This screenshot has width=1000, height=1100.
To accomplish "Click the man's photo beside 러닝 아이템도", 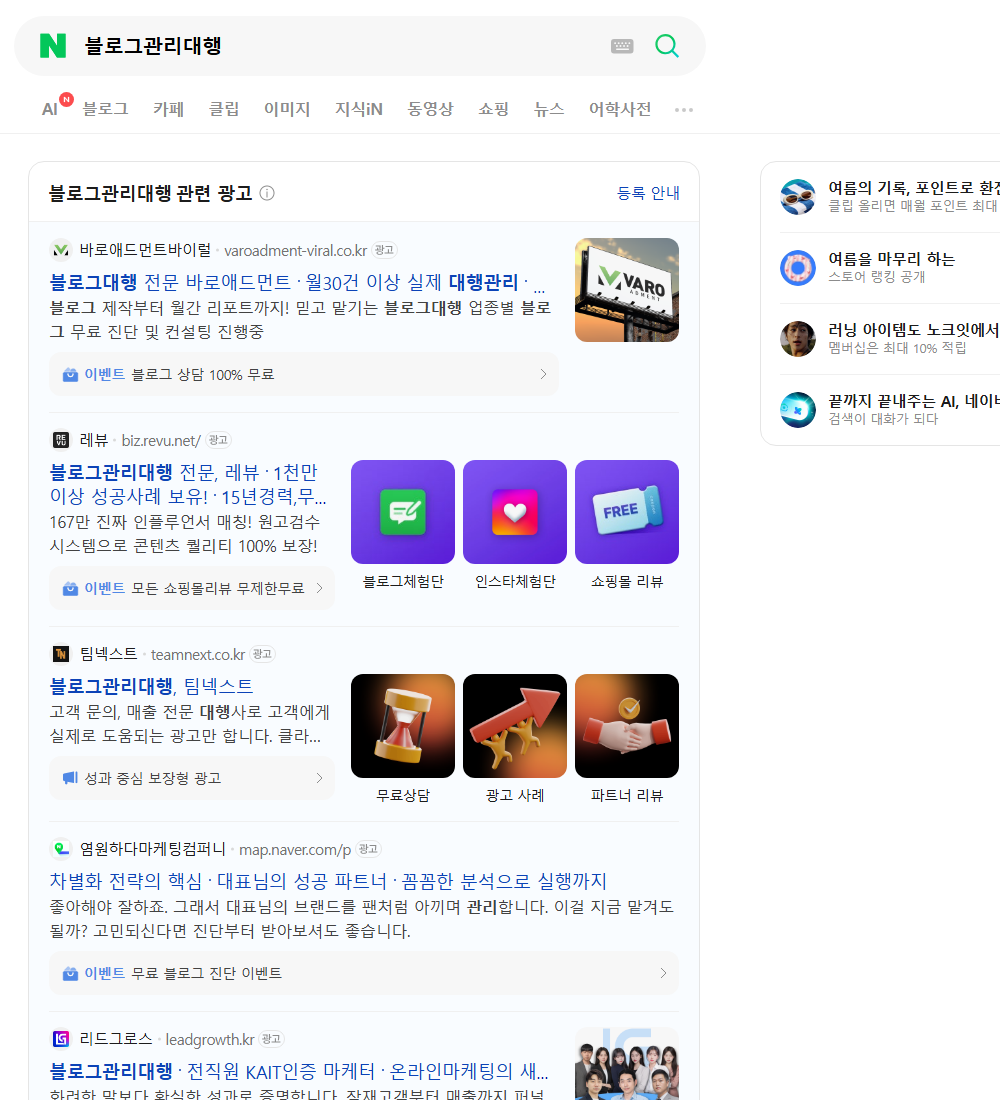I will [x=798, y=338].
